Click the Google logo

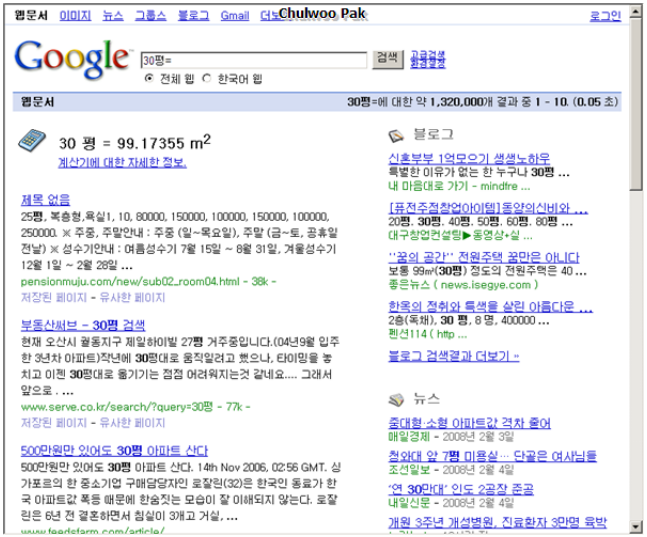[72, 59]
